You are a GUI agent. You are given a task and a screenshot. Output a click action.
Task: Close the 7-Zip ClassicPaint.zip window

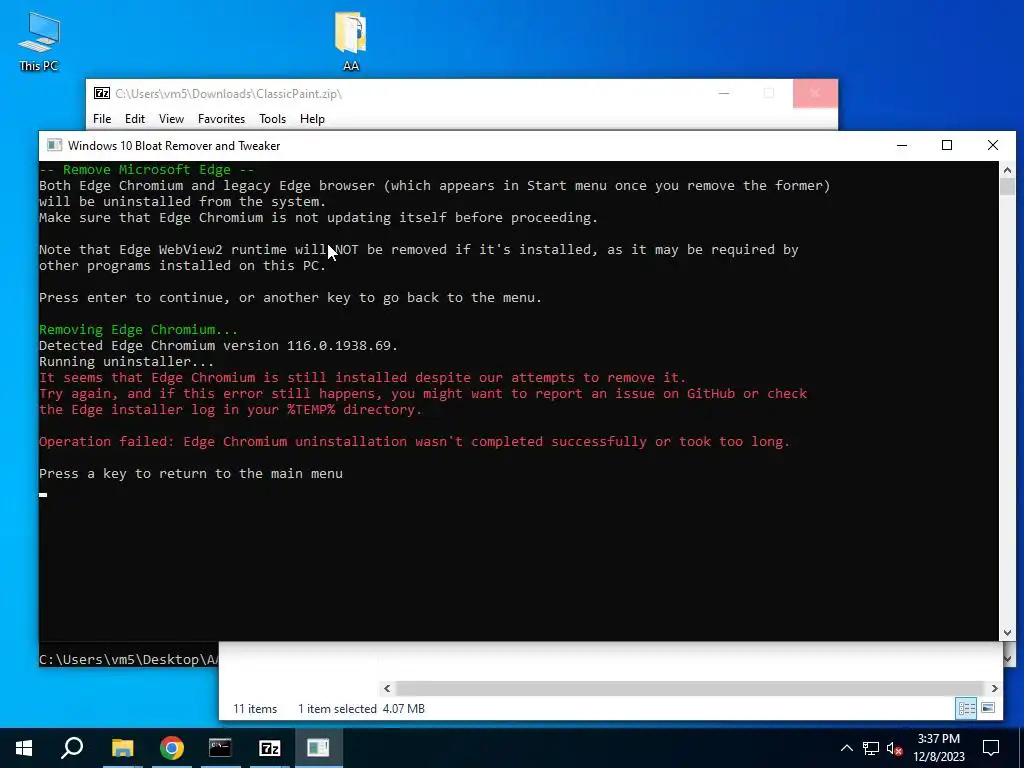pyautogui.click(x=815, y=93)
